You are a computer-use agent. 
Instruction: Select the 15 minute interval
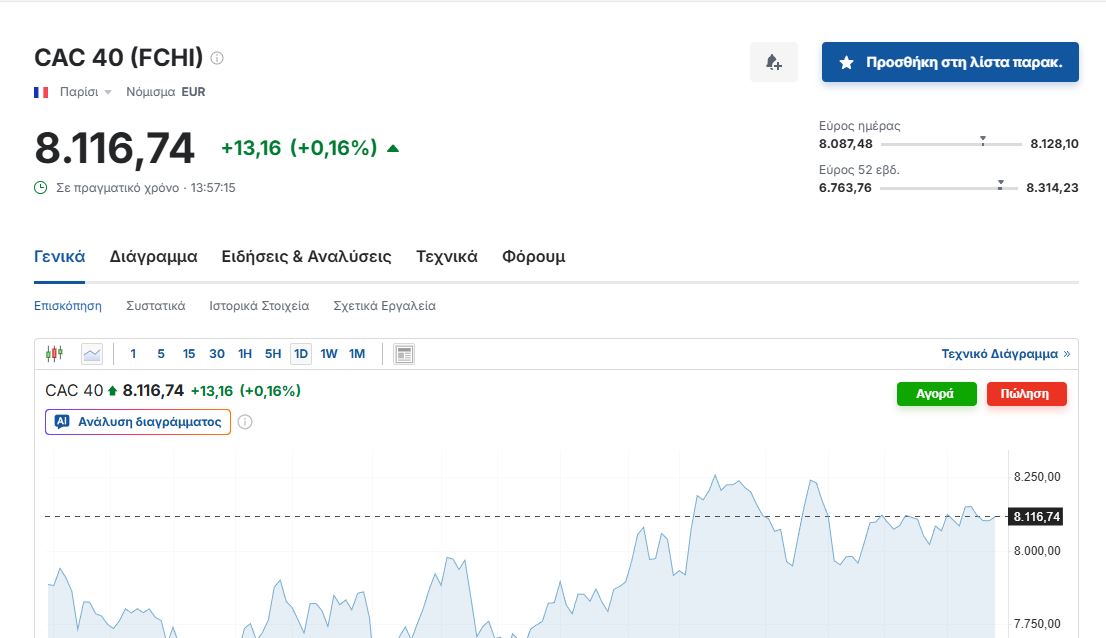coord(189,353)
